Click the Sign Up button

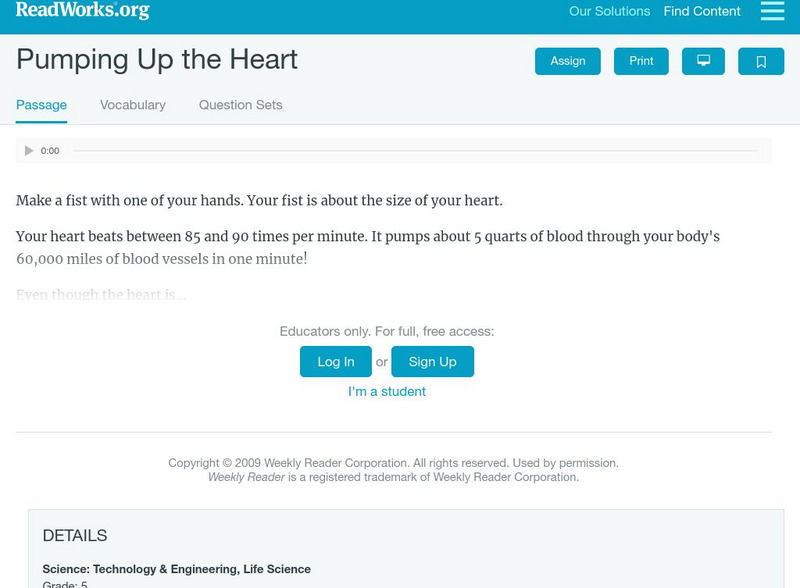coord(432,362)
